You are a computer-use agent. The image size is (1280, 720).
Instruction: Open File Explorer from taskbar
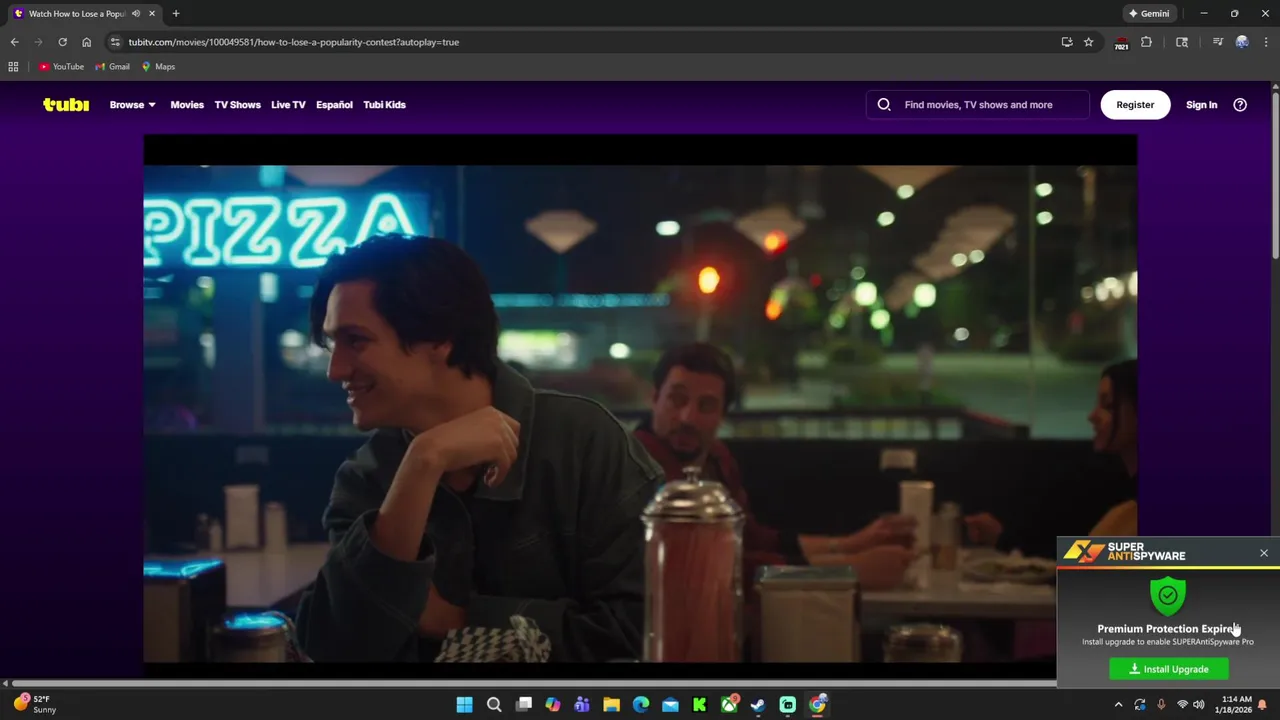pos(611,704)
